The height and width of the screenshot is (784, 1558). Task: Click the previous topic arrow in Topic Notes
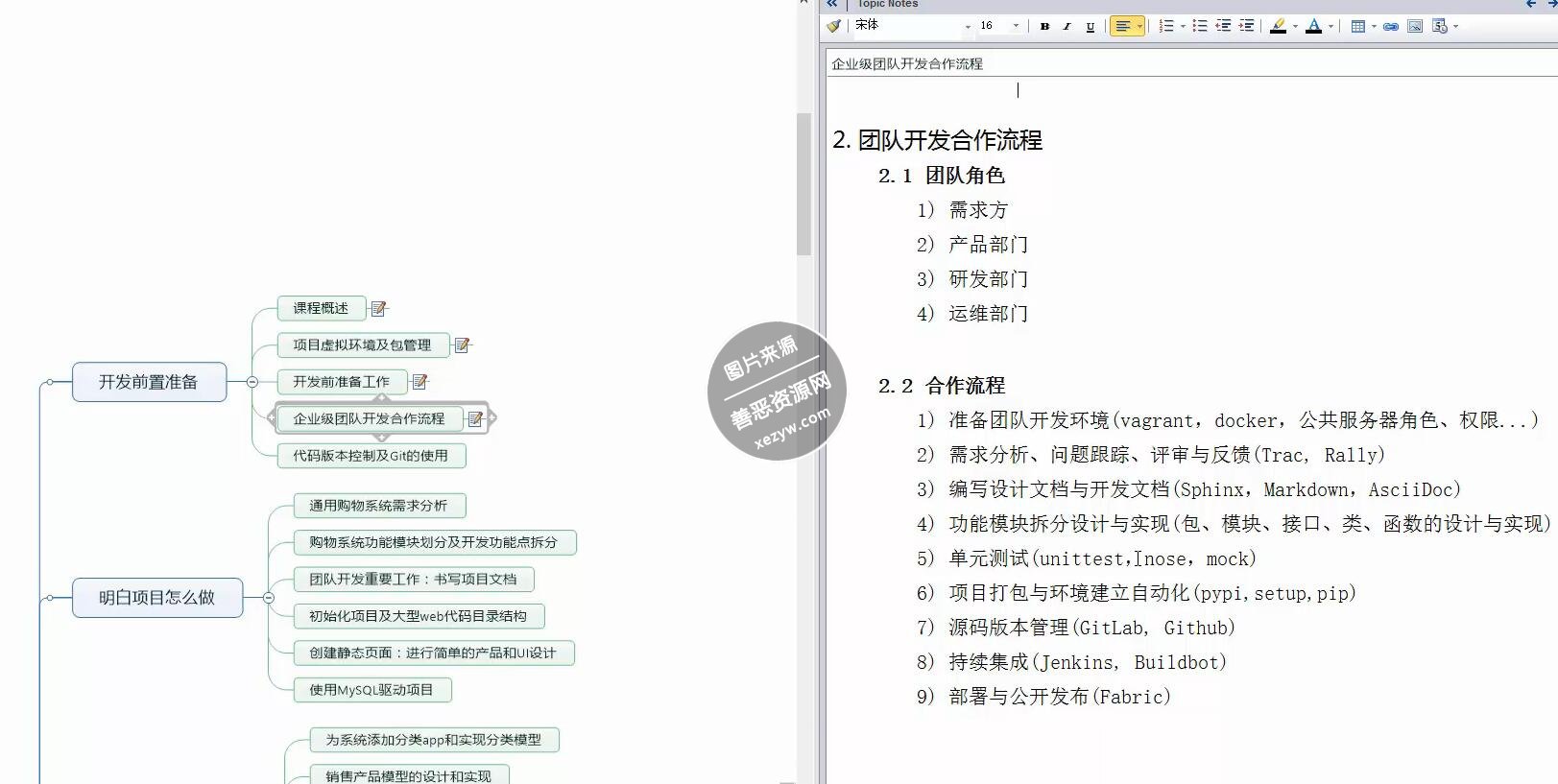1530,4
